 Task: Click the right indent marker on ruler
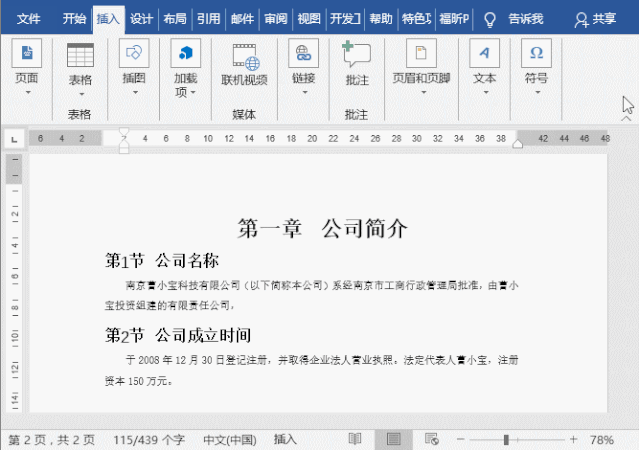click(518, 144)
